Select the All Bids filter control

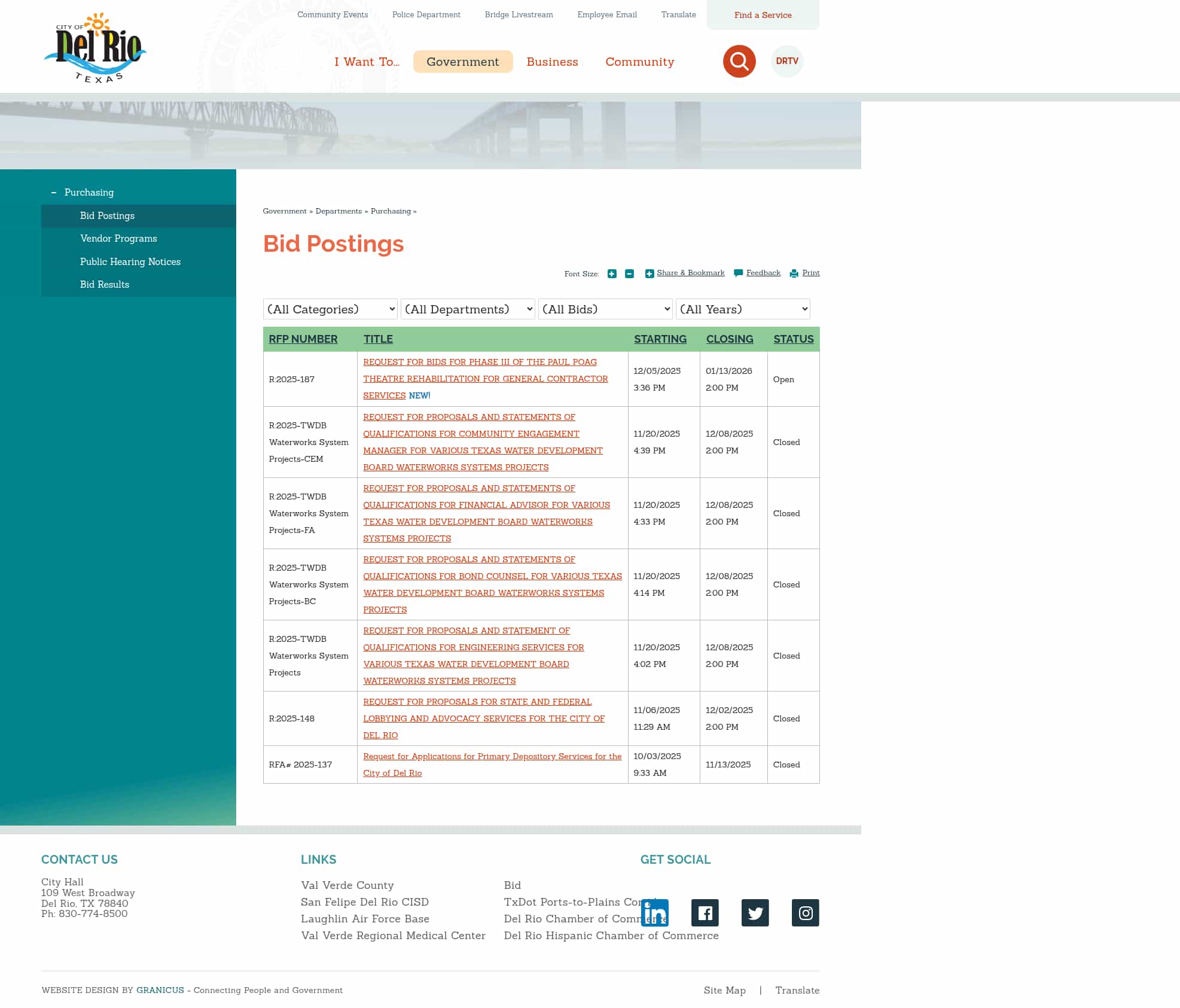coord(605,309)
